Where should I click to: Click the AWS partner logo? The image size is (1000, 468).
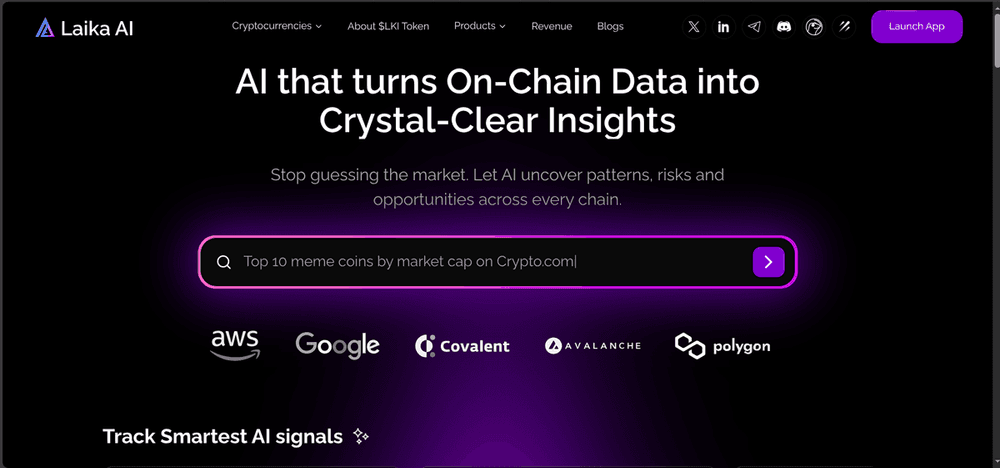click(235, 345)
